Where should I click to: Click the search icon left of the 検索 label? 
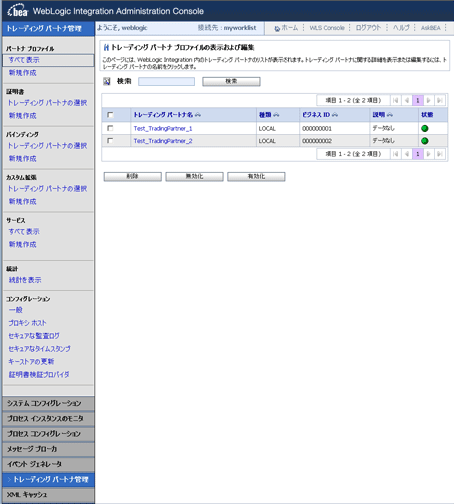tap(107, 81)
